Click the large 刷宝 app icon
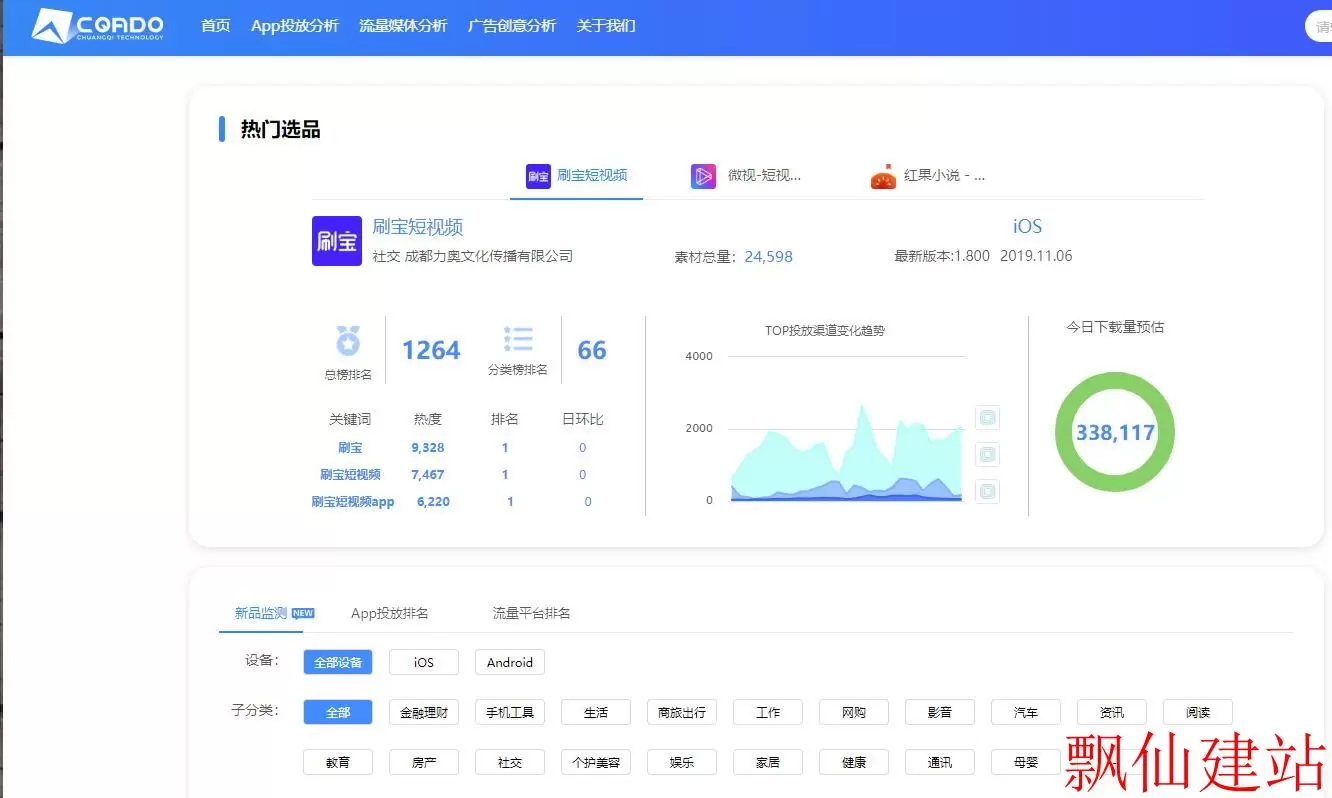The height and width of the screenshot is (798, 1332). pos(337,241)
